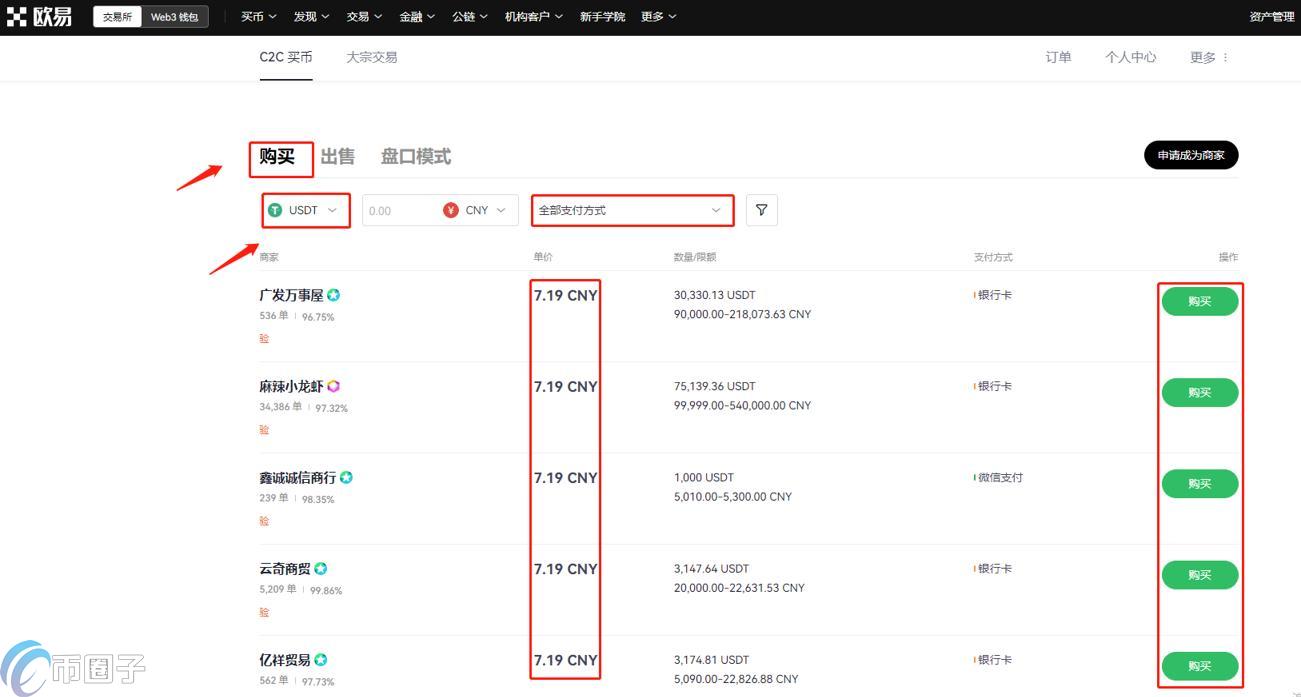The width and height of the screenshot is (1301, 697).
Task: Open the filter funnel icon
Action: click(761, 210)
